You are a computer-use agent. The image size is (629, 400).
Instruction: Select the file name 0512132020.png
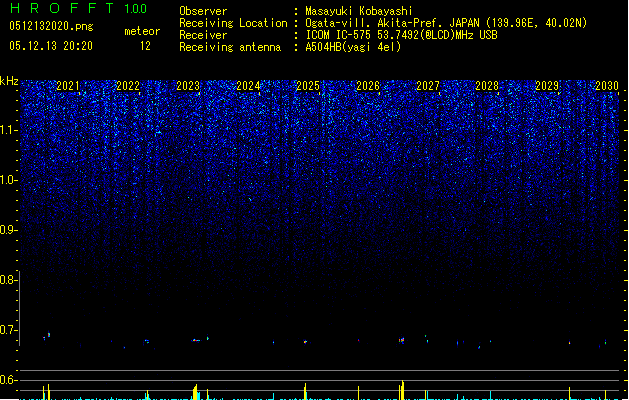[x=51, y=26]
